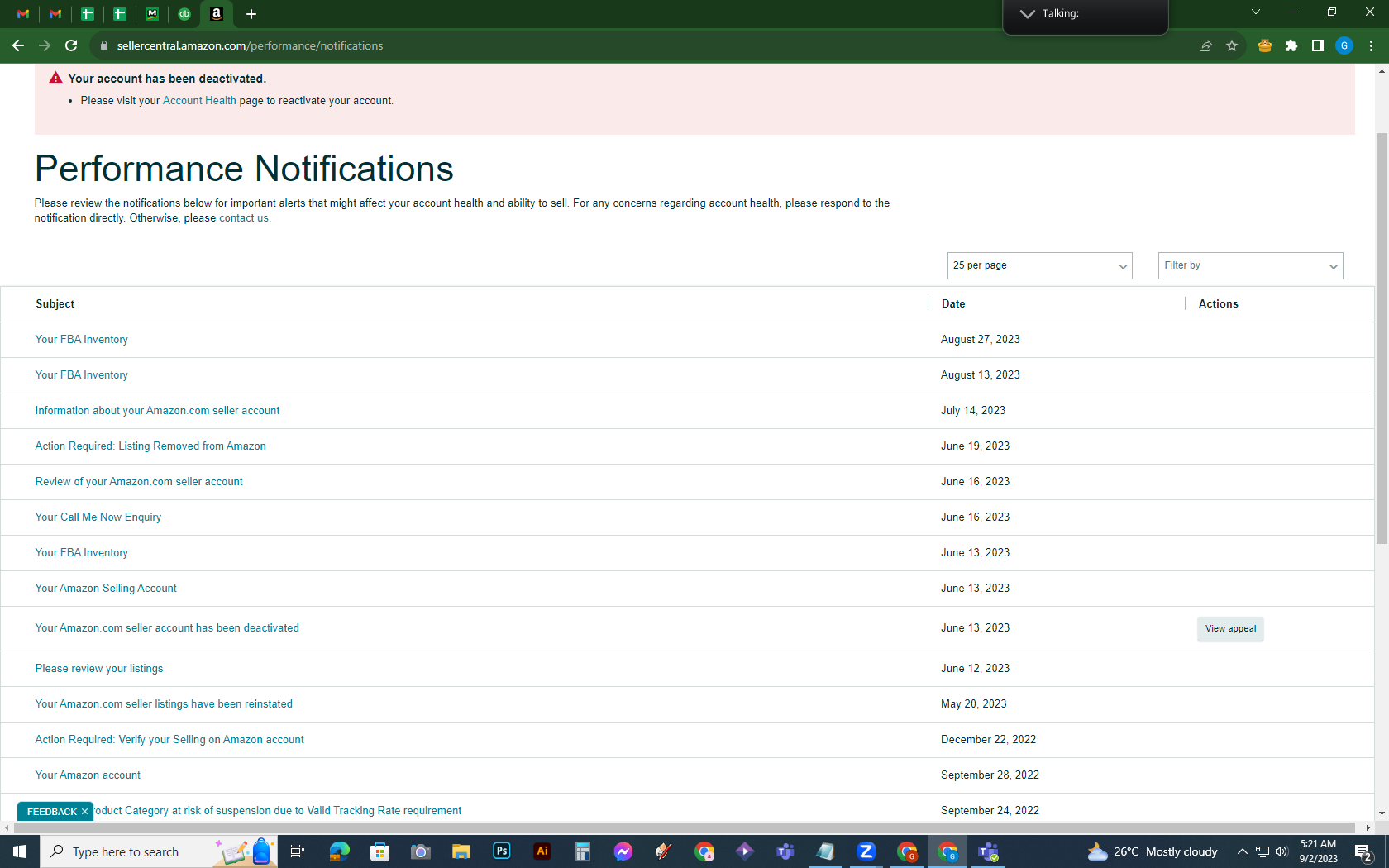Launch Microsoft Edge from the taskbar
Image resolution: width=1389 pixels, height=868 pixels.
(339, 851)
